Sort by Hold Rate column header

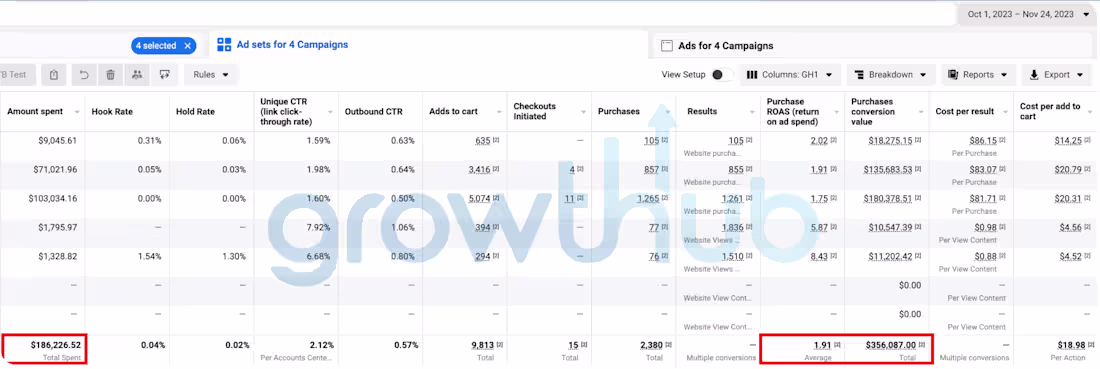196,112
